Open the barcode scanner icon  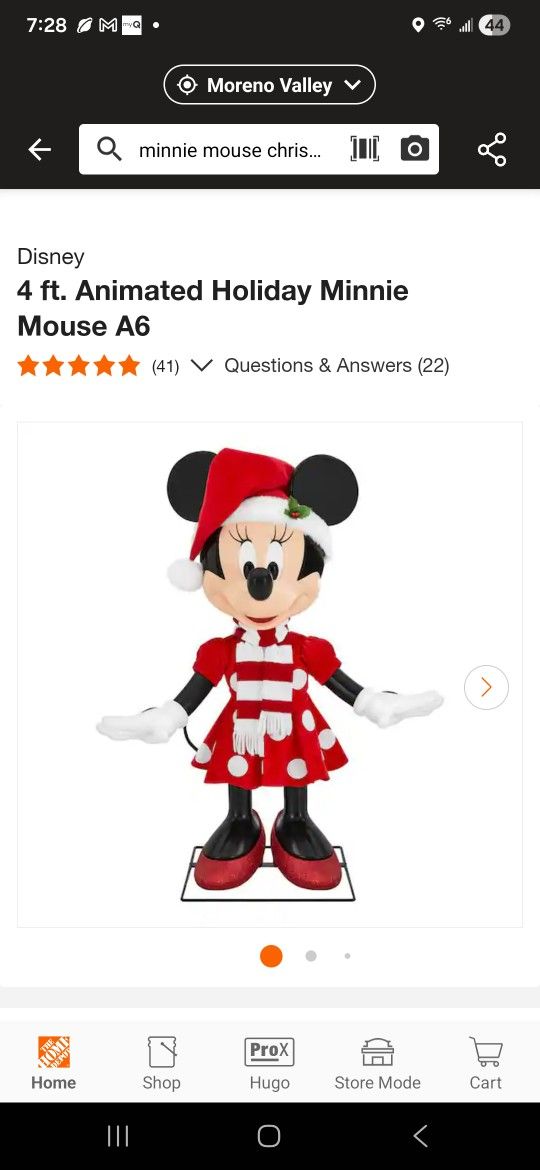[365, 149]
